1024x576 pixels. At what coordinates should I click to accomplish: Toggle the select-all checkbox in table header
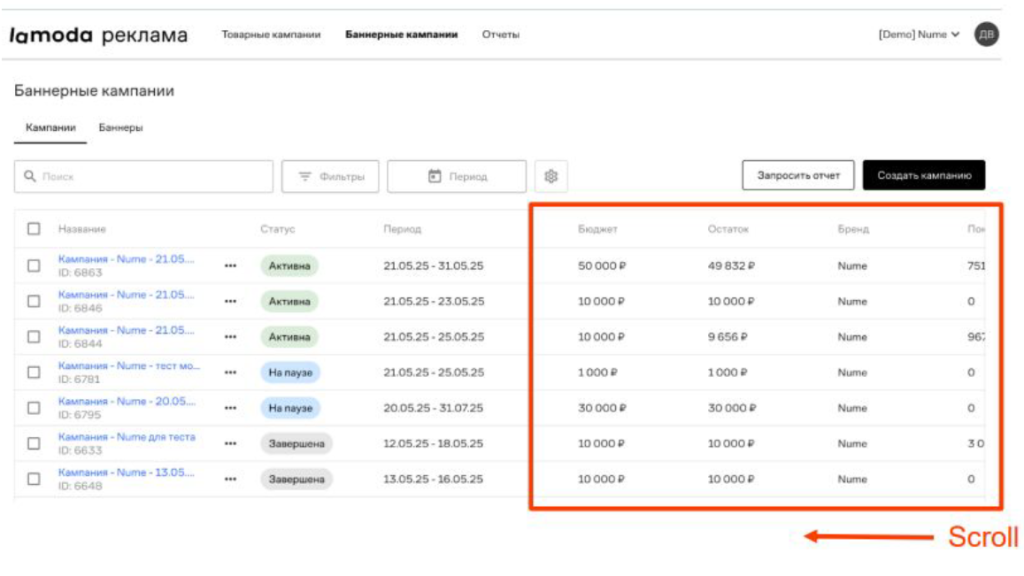(x=34, y=229)
